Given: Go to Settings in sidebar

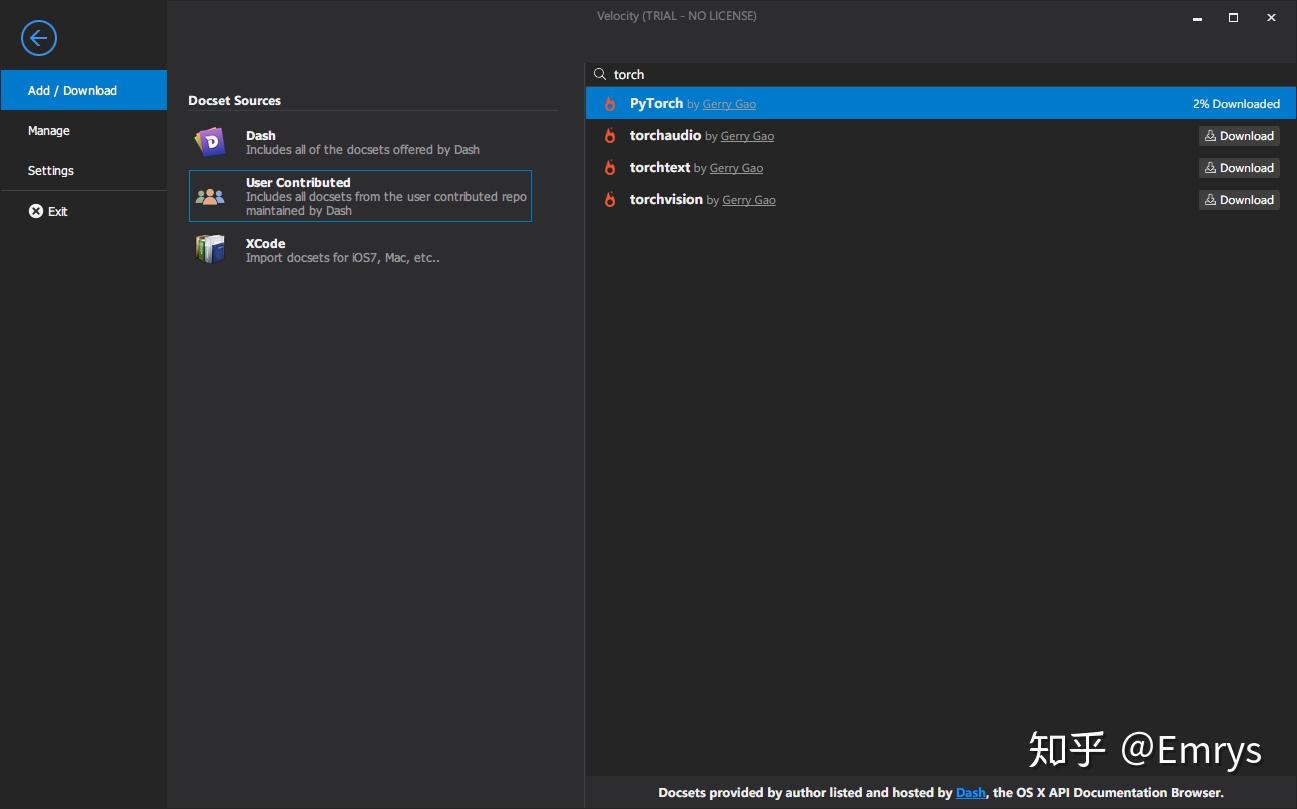Looking at the screenshot, I should point(51,171).
